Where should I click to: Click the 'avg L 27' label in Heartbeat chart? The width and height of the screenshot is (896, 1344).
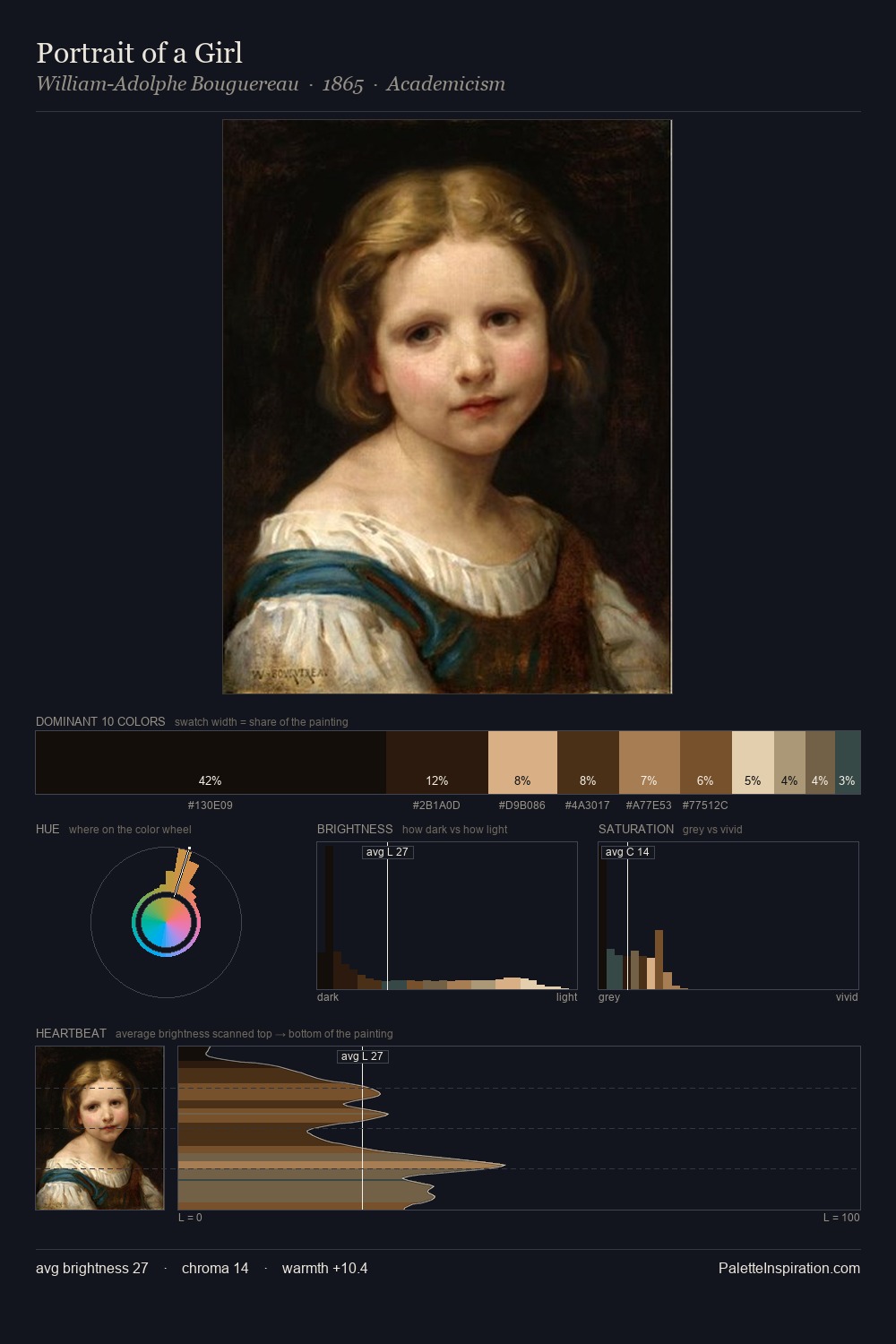coord(362,1056)
